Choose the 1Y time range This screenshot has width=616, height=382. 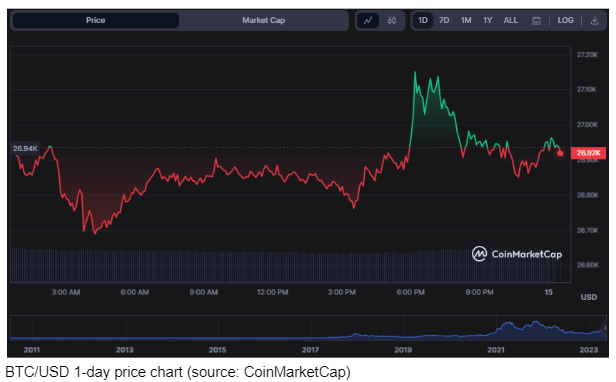point(488,20)
